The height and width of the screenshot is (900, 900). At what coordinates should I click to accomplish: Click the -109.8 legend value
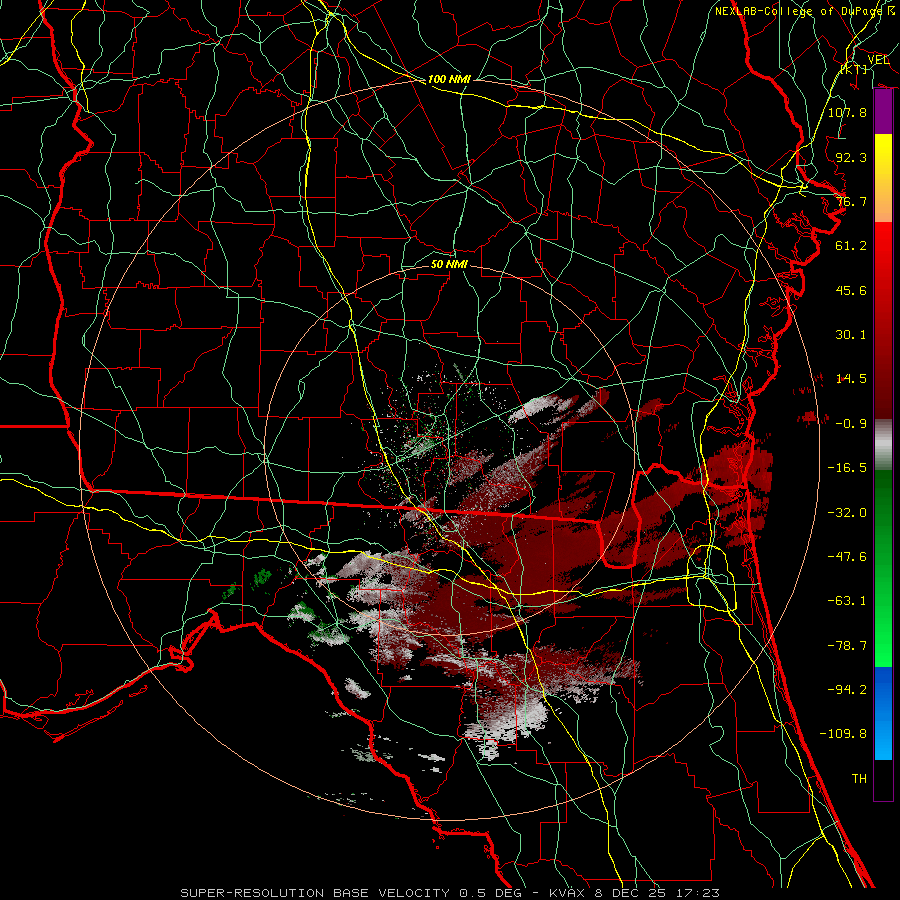pos(843,734)
